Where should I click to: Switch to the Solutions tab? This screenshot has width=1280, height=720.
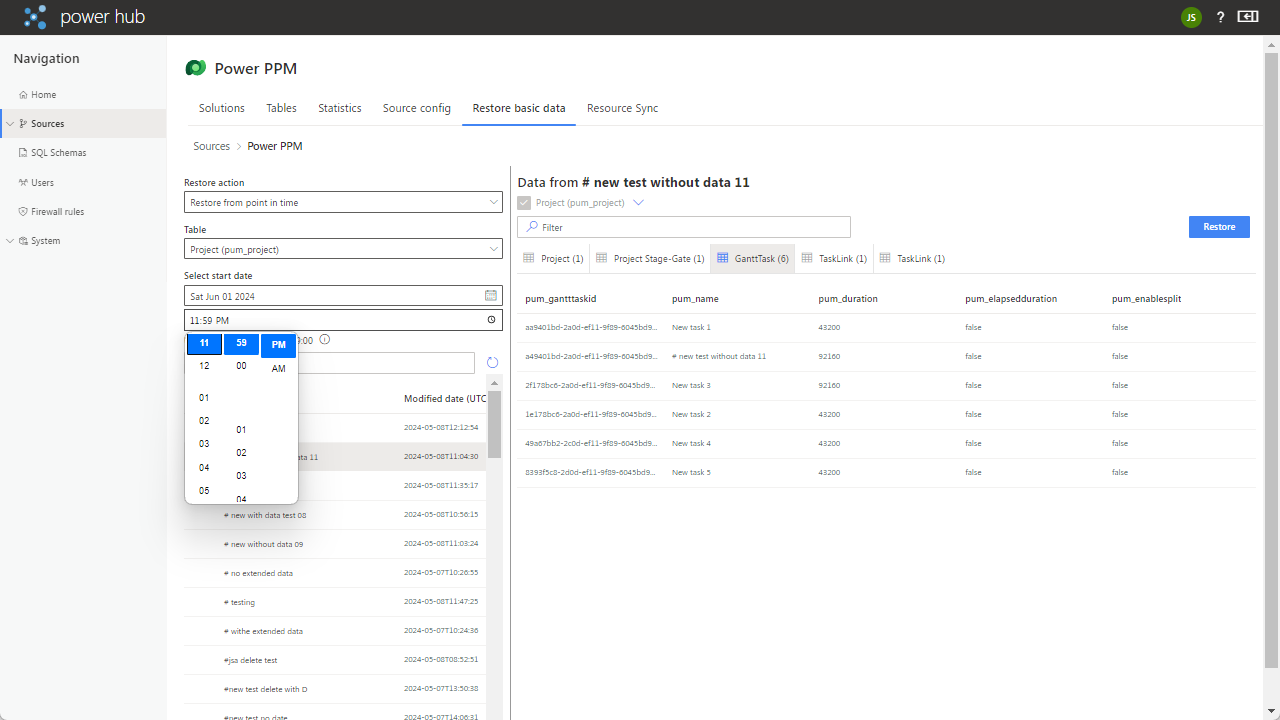[x=222, y=108]
